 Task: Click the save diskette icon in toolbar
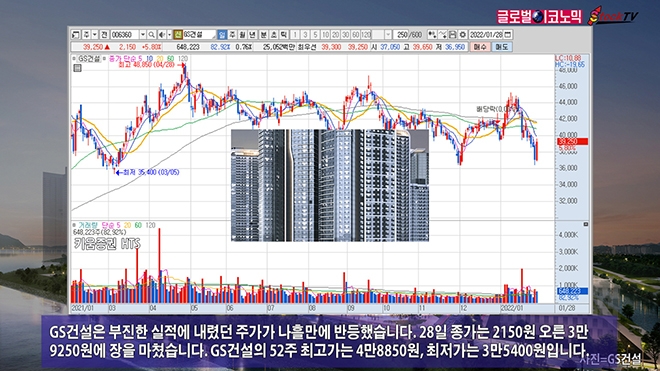(x=452, y=35)
